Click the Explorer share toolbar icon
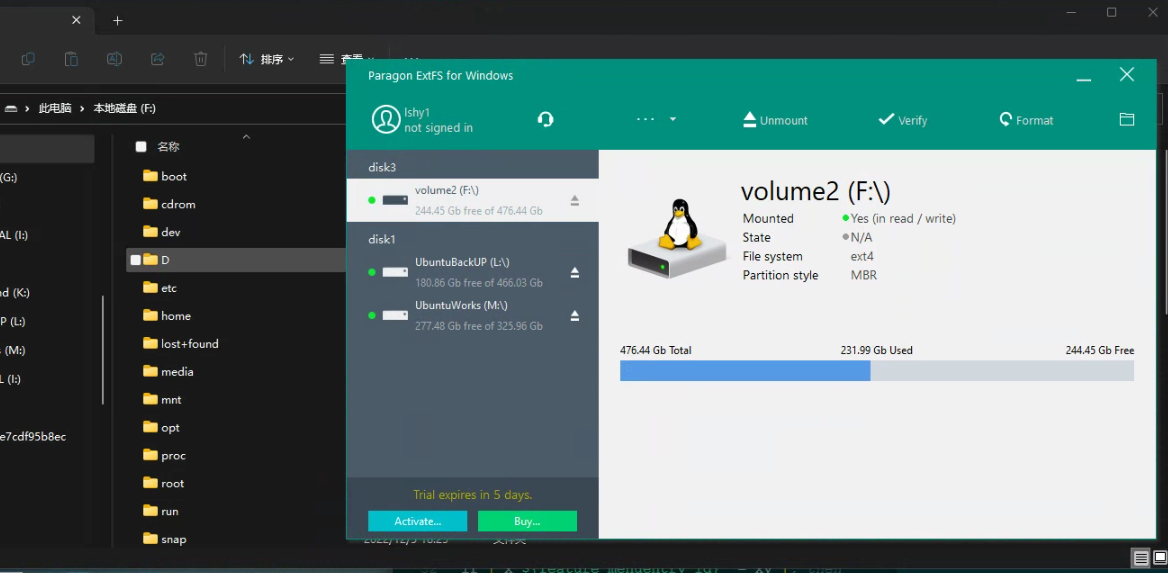This screenshot has width=1168, height=573. coord(157,59)
